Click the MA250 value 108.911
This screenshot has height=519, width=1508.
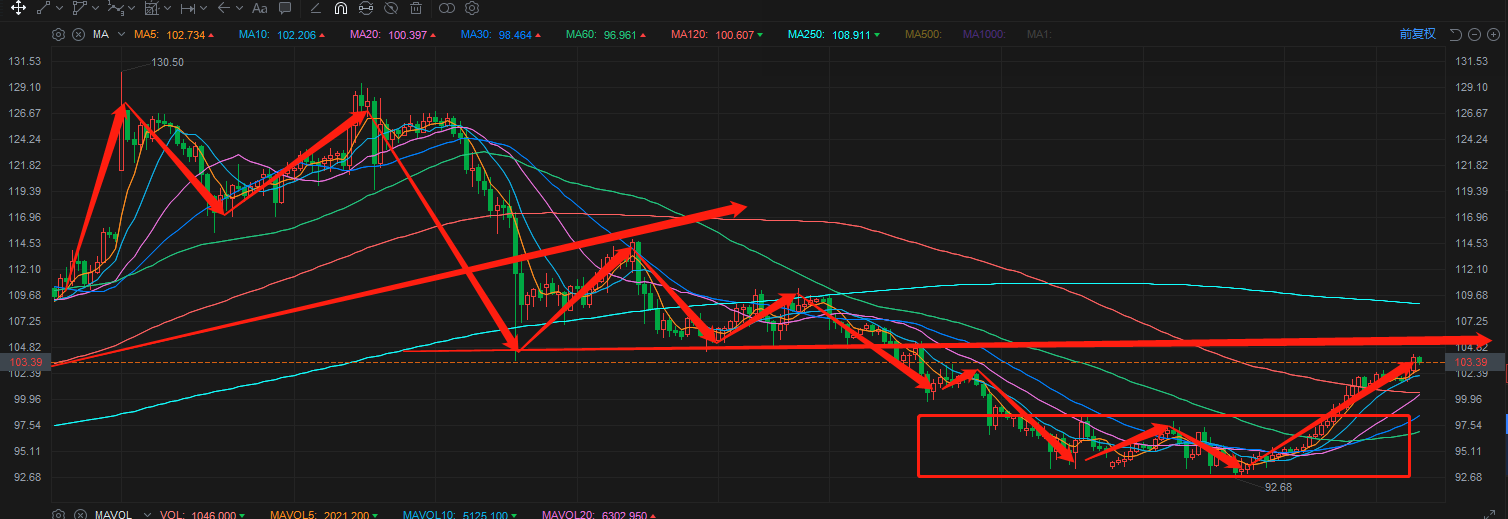click(x=851, y=34)
